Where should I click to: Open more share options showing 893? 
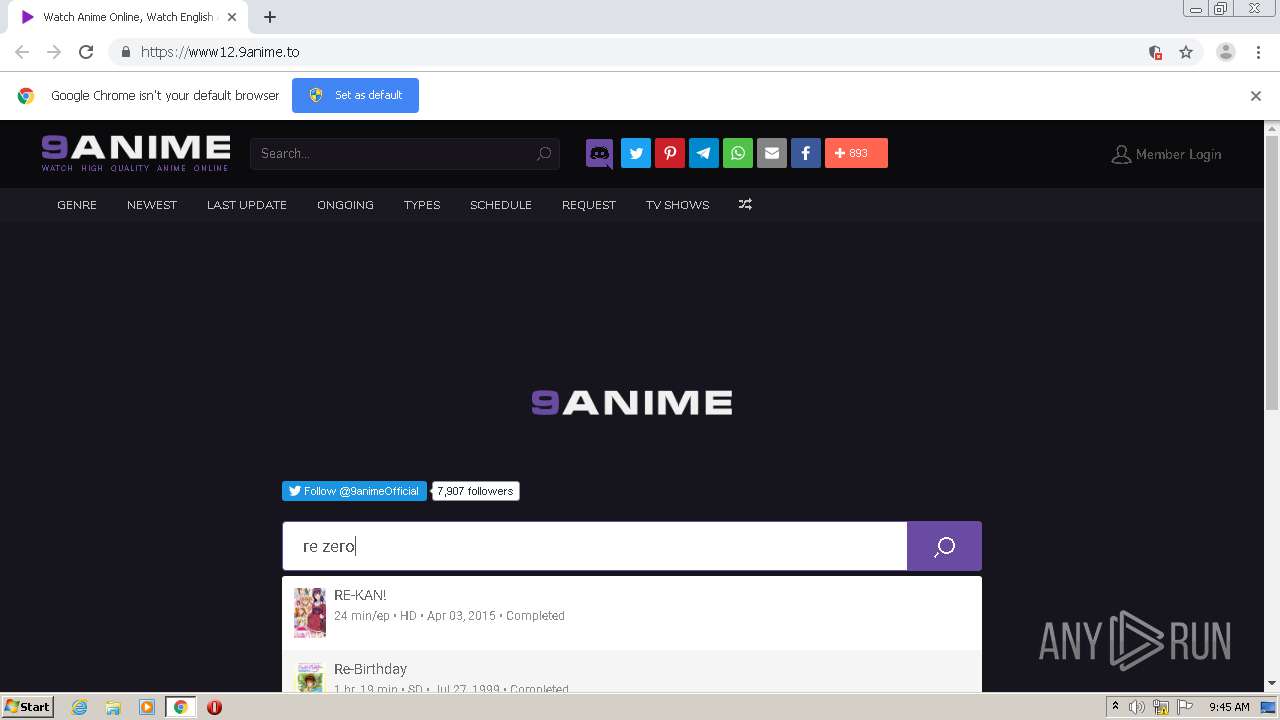856,153
